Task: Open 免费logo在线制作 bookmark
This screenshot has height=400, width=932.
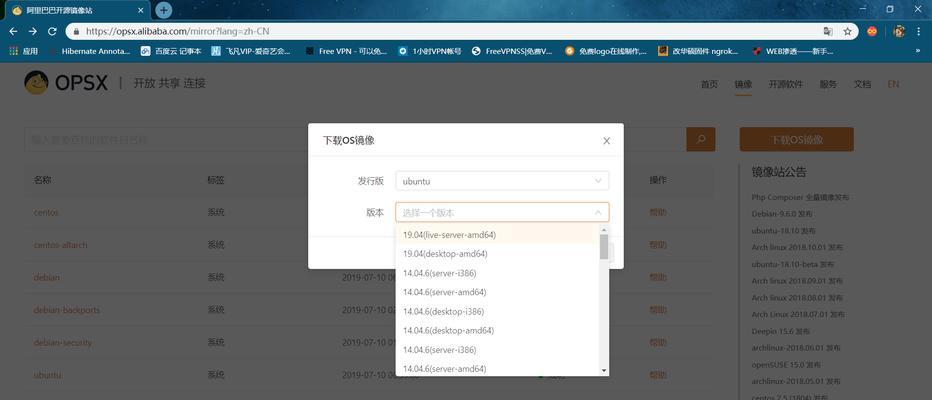Action: click(606, 51)
